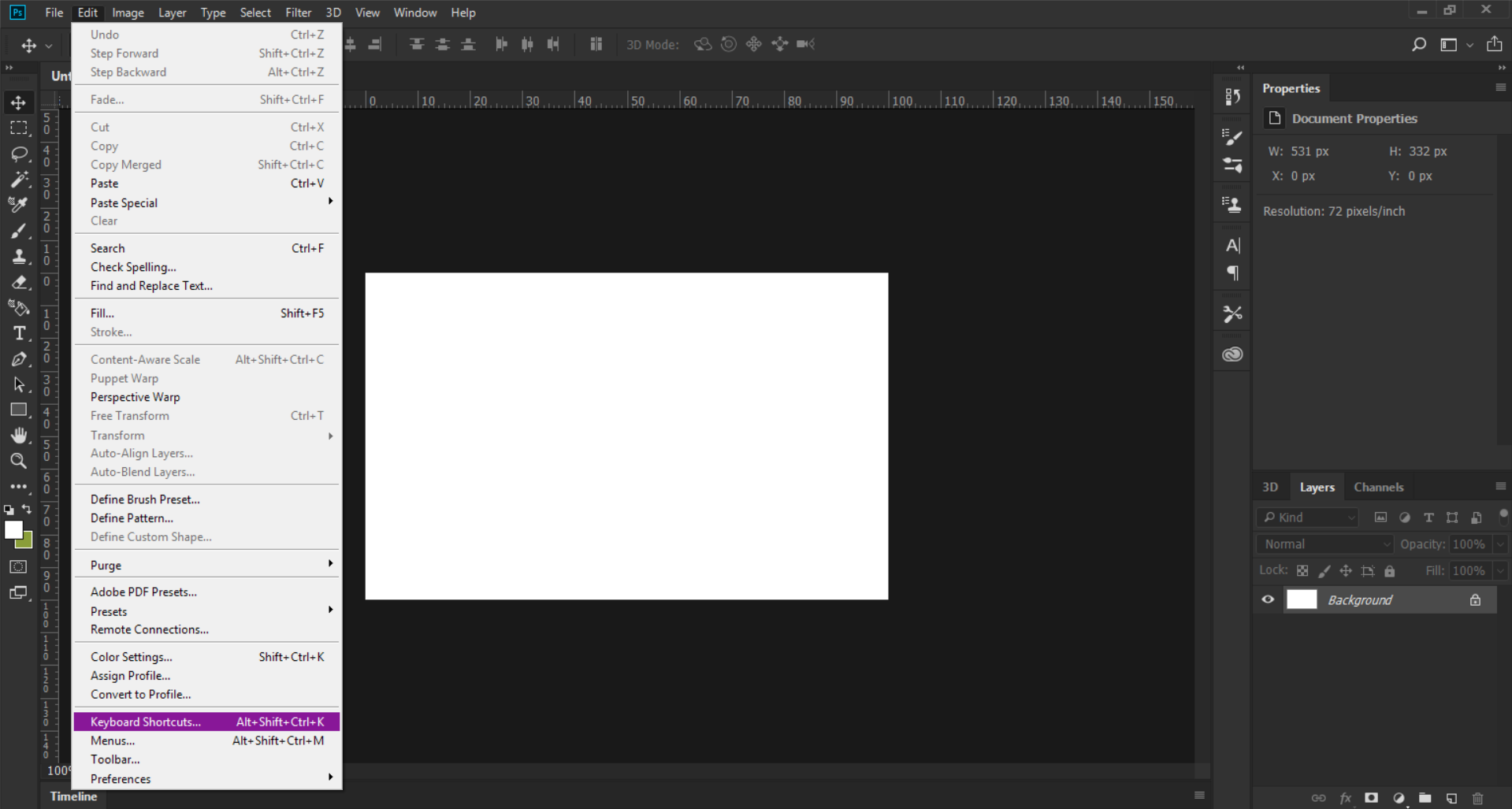This screenshot has height=809, width=1512.
Task: Toggle the lock all padlock in the Lock row
Action: click(x=1390, y=570)
